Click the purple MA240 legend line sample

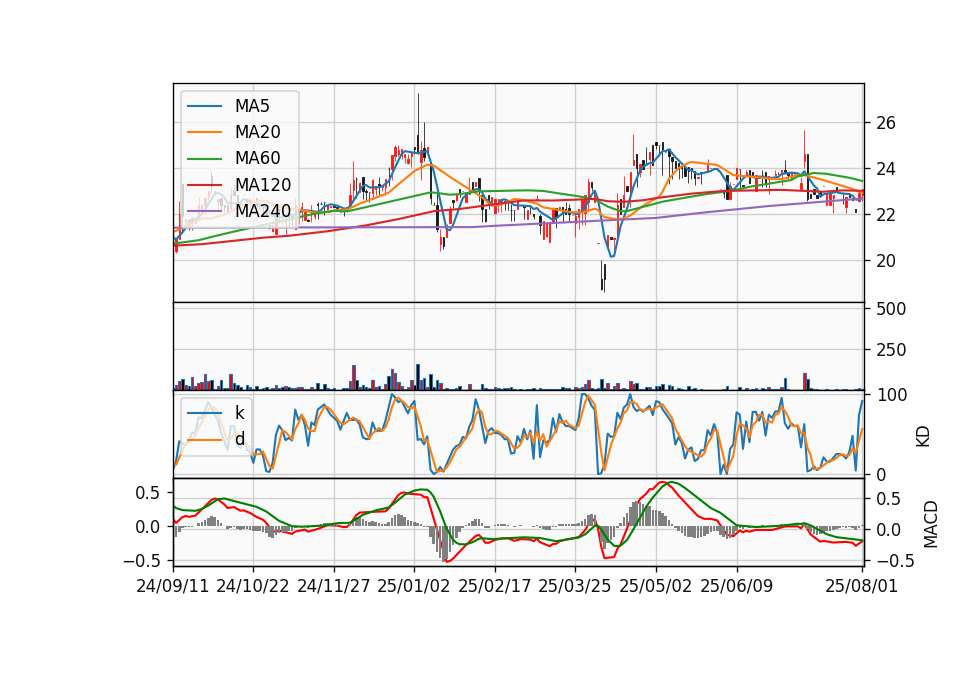pyautogui.click(x=204, y=211)
